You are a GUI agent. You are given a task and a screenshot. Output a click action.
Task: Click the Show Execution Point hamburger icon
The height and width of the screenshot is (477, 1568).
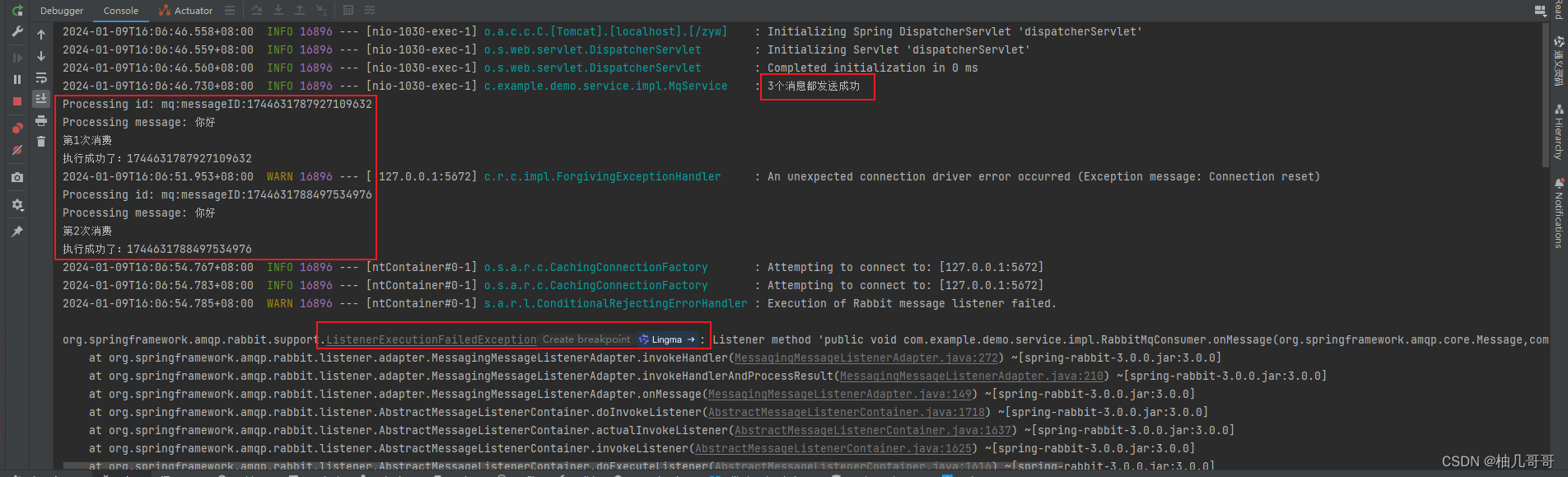pos(230,10)
